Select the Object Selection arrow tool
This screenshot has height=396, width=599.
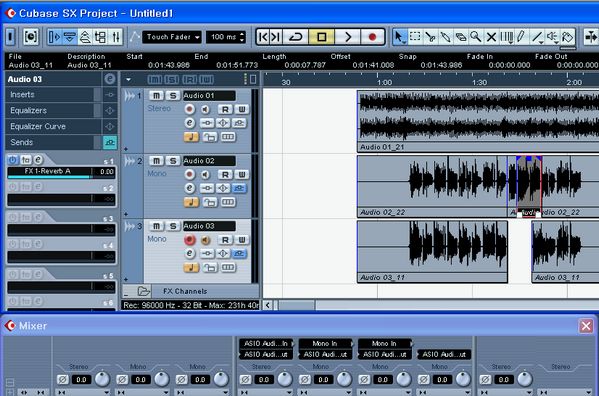[x=399, y=37]
